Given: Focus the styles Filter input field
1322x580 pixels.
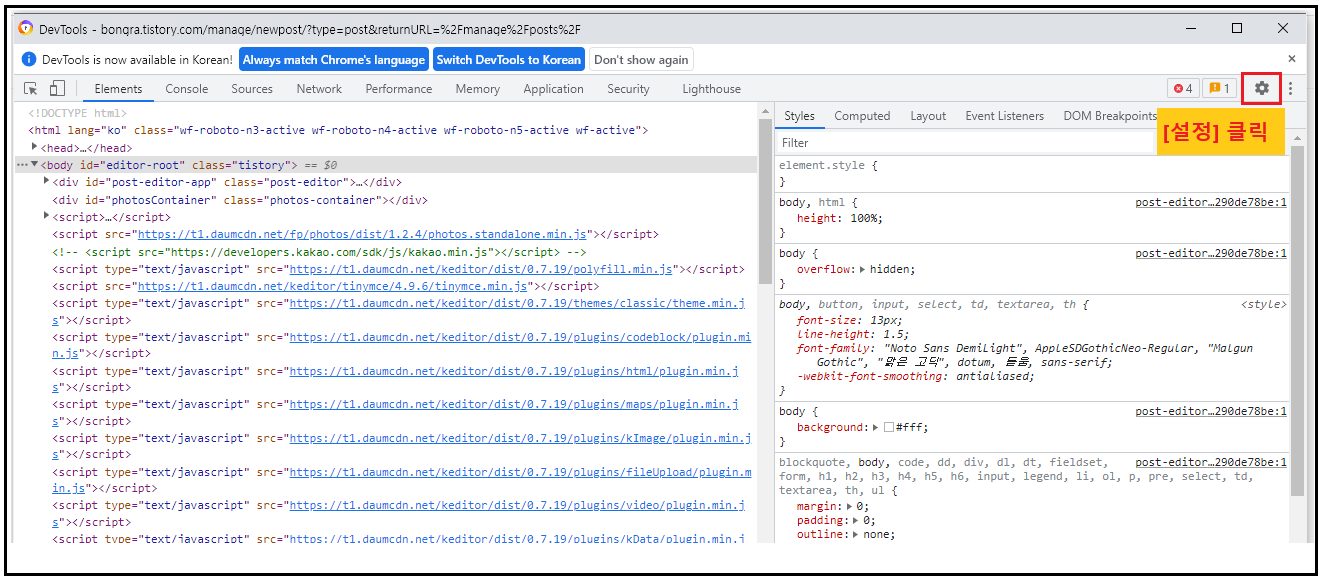Looking at the screenshot, I should (x=965, y=143).
